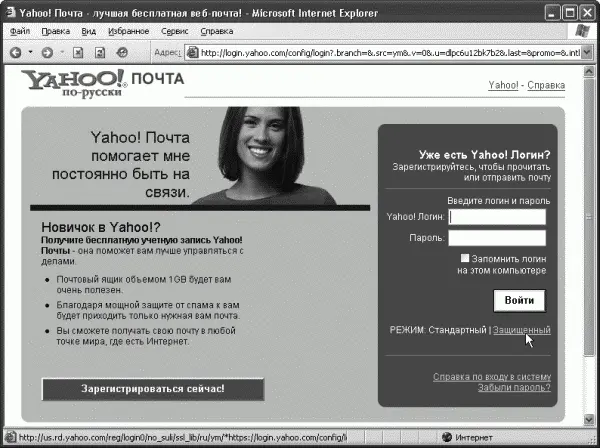Screen dimensions: 600x448
Task: Focus the Yahoo! Логин input field
Action: coord(497,217)
